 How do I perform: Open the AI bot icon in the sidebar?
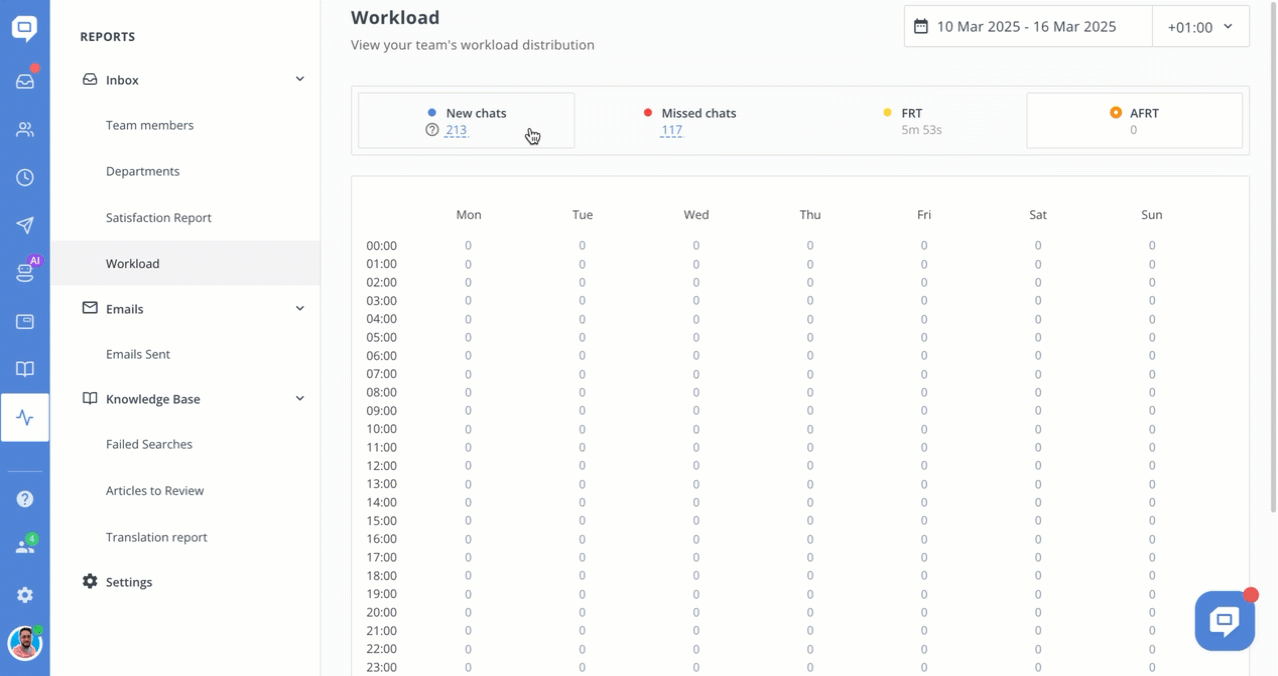pos(25,272)
